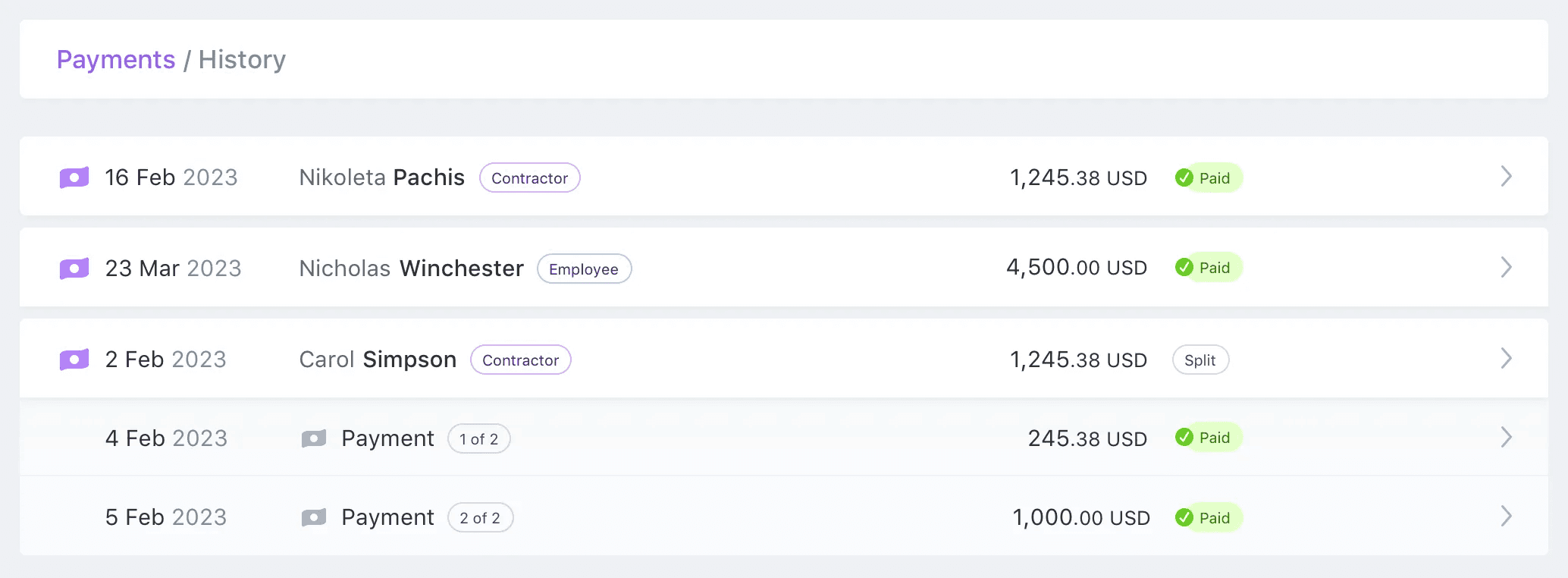Click the 1 of 2 payment counter pill
This screenshot has height=578, width=1568.
[x=479, y=438]
